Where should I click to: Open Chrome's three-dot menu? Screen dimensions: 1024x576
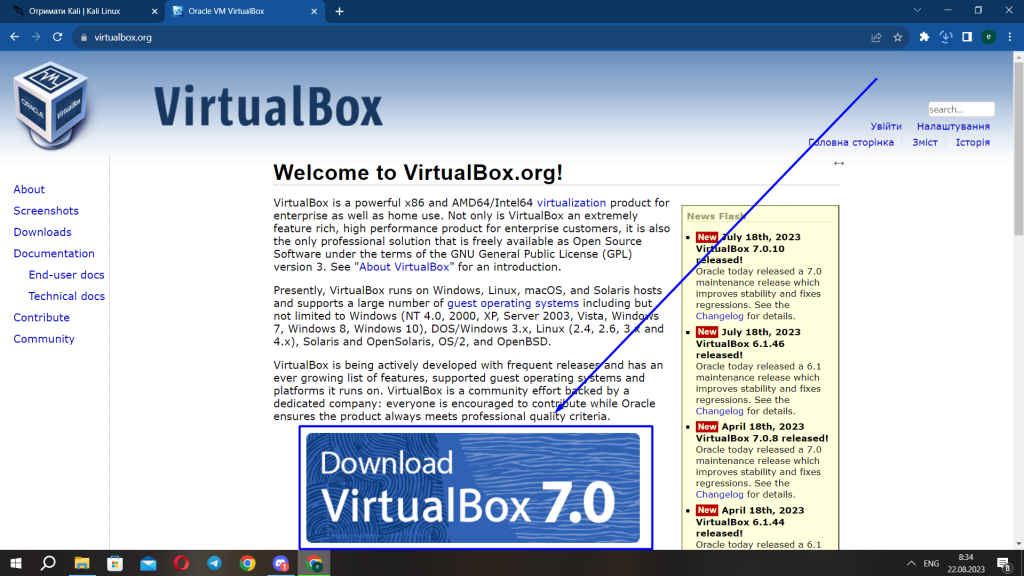click(1012, 36)
